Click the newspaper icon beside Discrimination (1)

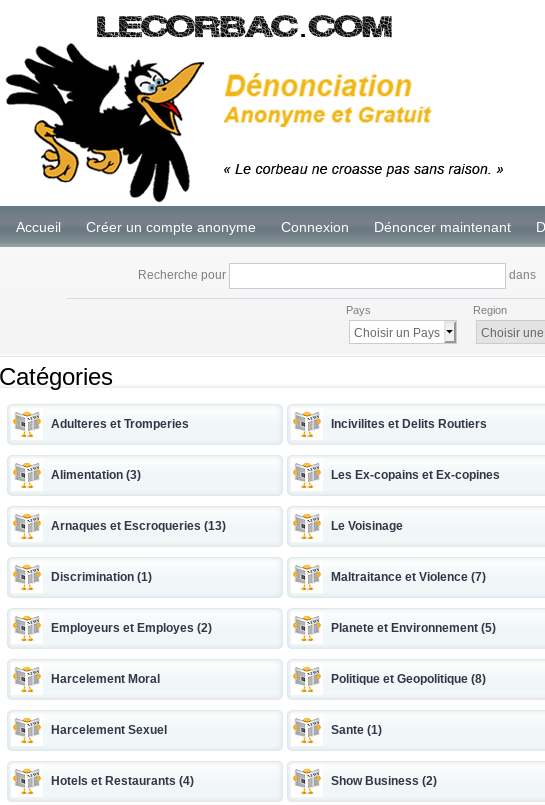pos(27,577)
